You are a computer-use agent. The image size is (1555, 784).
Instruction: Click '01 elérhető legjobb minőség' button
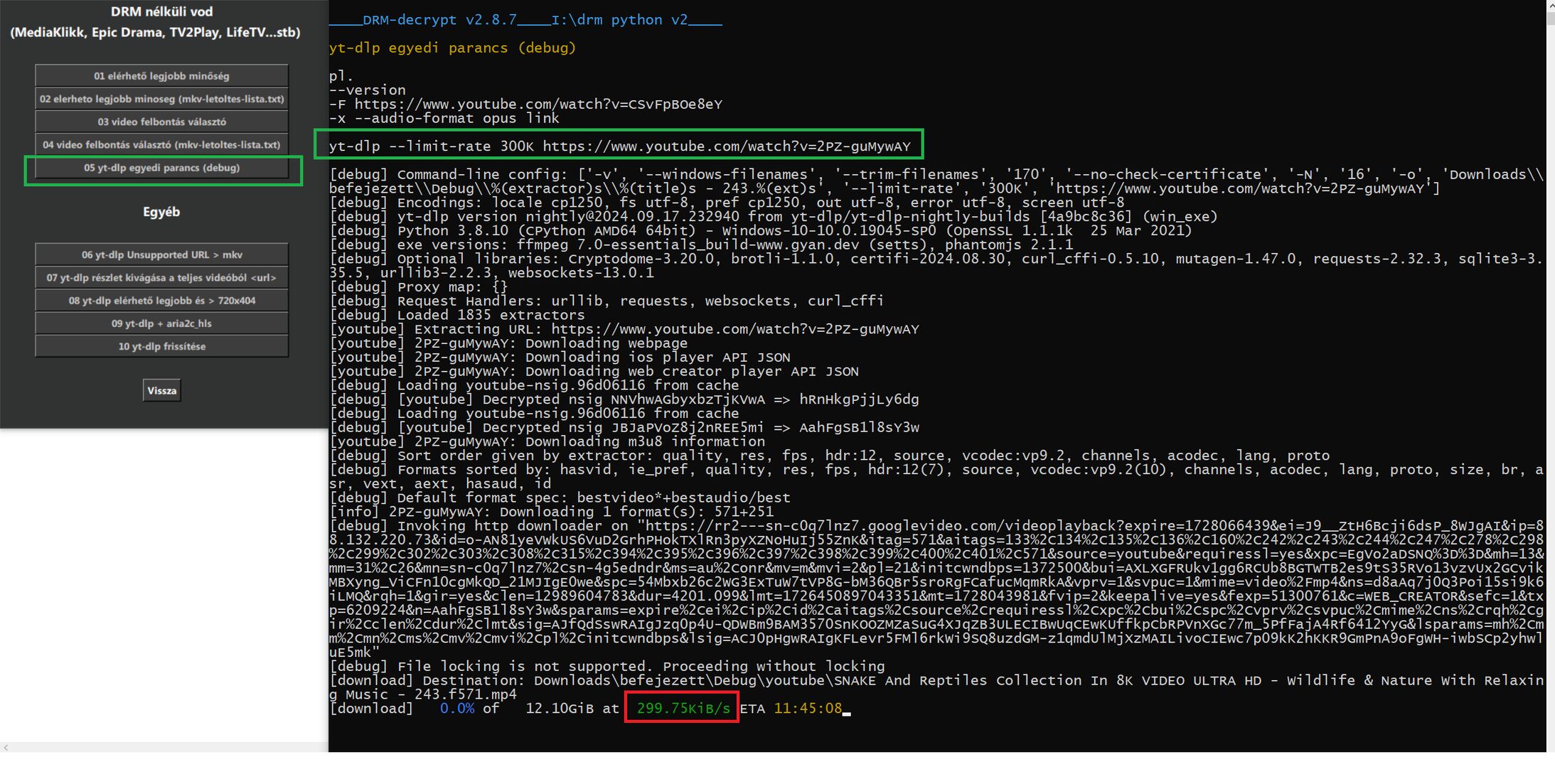point(161,75)
